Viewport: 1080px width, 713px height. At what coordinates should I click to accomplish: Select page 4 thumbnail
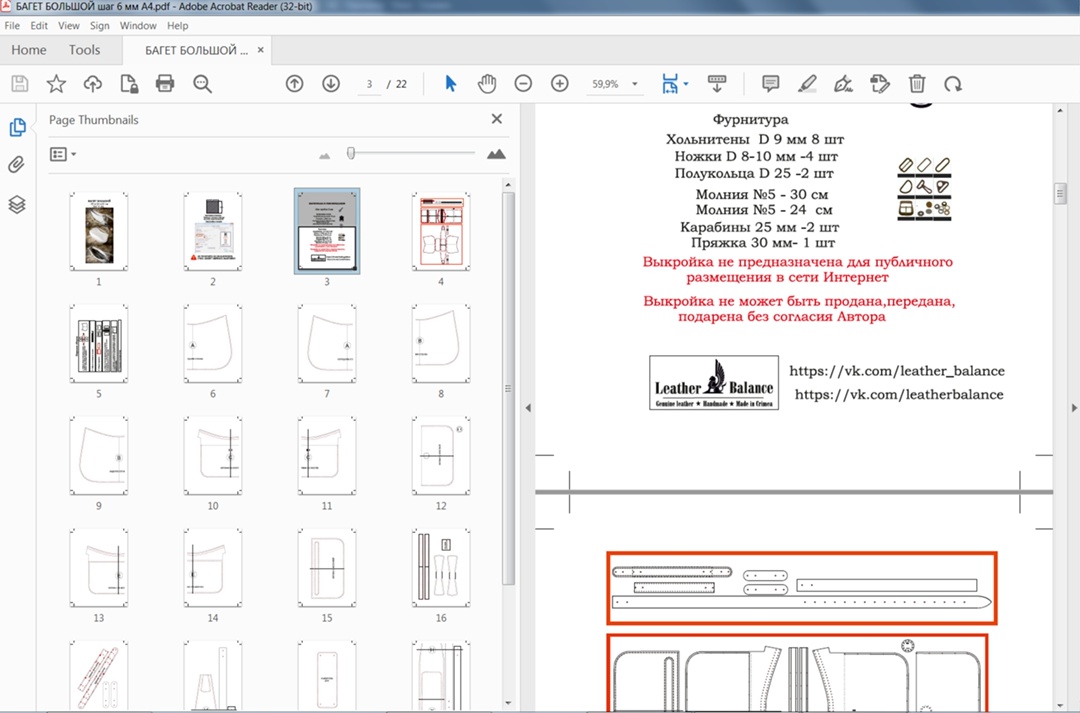click(x=441, y=232)
